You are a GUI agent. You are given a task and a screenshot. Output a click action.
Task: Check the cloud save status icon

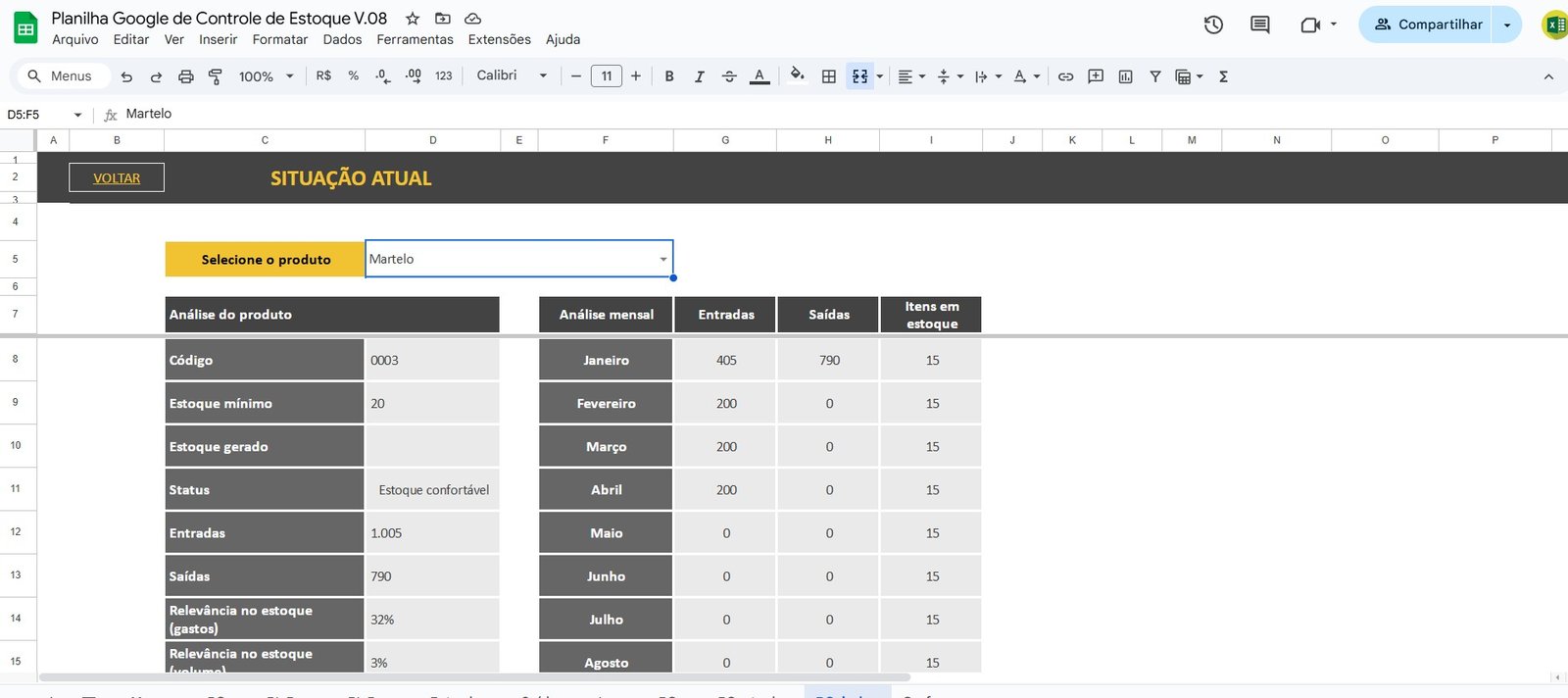[x=472, y=19]
